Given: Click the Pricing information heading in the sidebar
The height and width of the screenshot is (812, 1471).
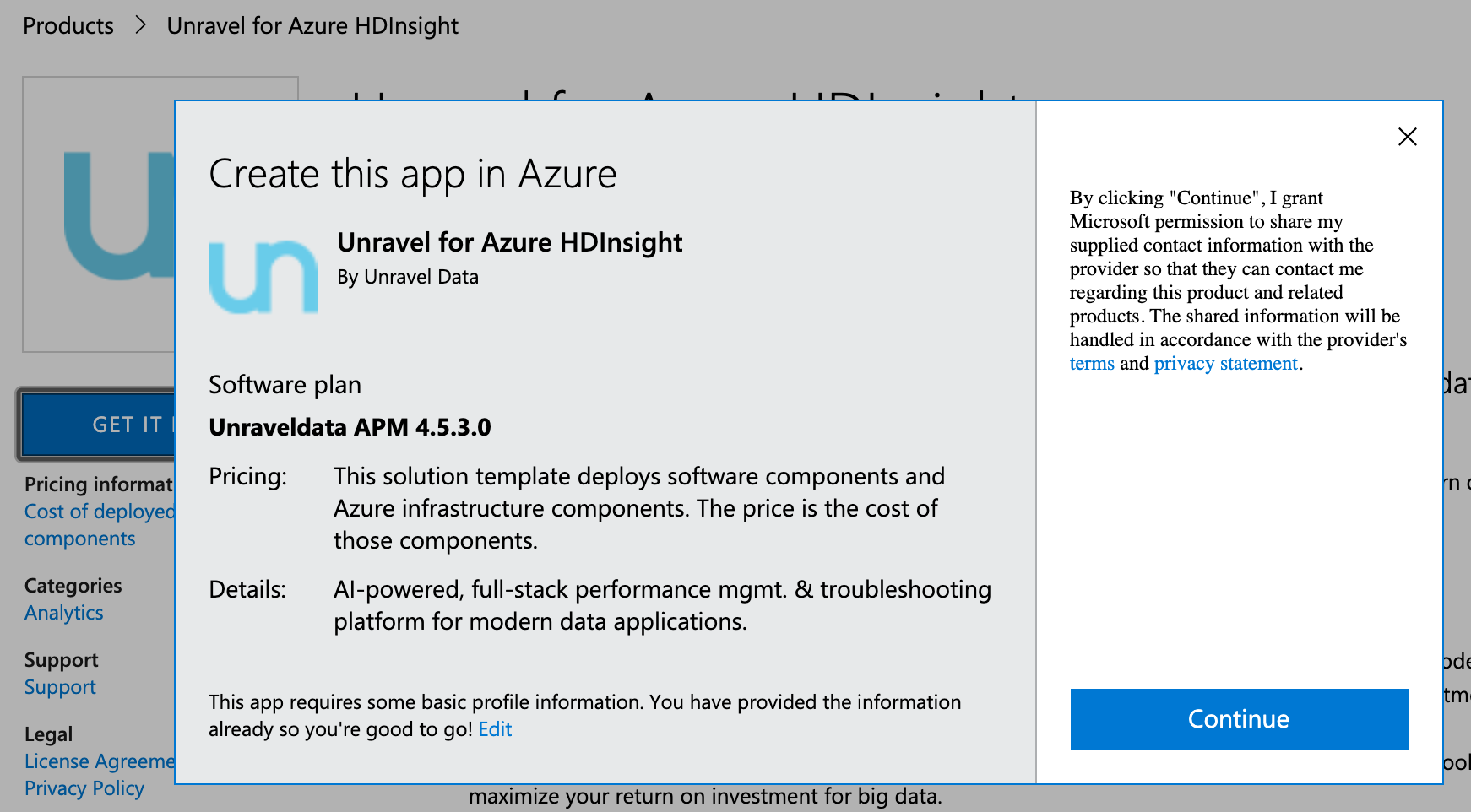Looking at the screenshot, I should coord(99,484).
